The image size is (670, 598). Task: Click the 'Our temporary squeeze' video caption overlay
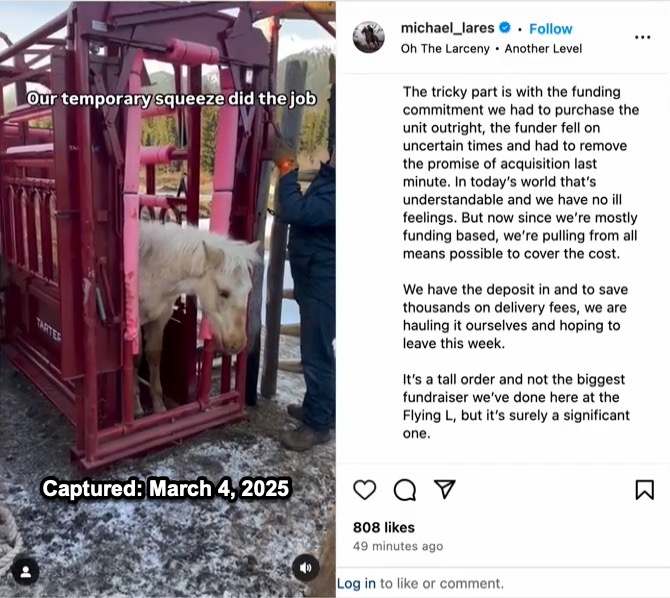coord(171,99)
